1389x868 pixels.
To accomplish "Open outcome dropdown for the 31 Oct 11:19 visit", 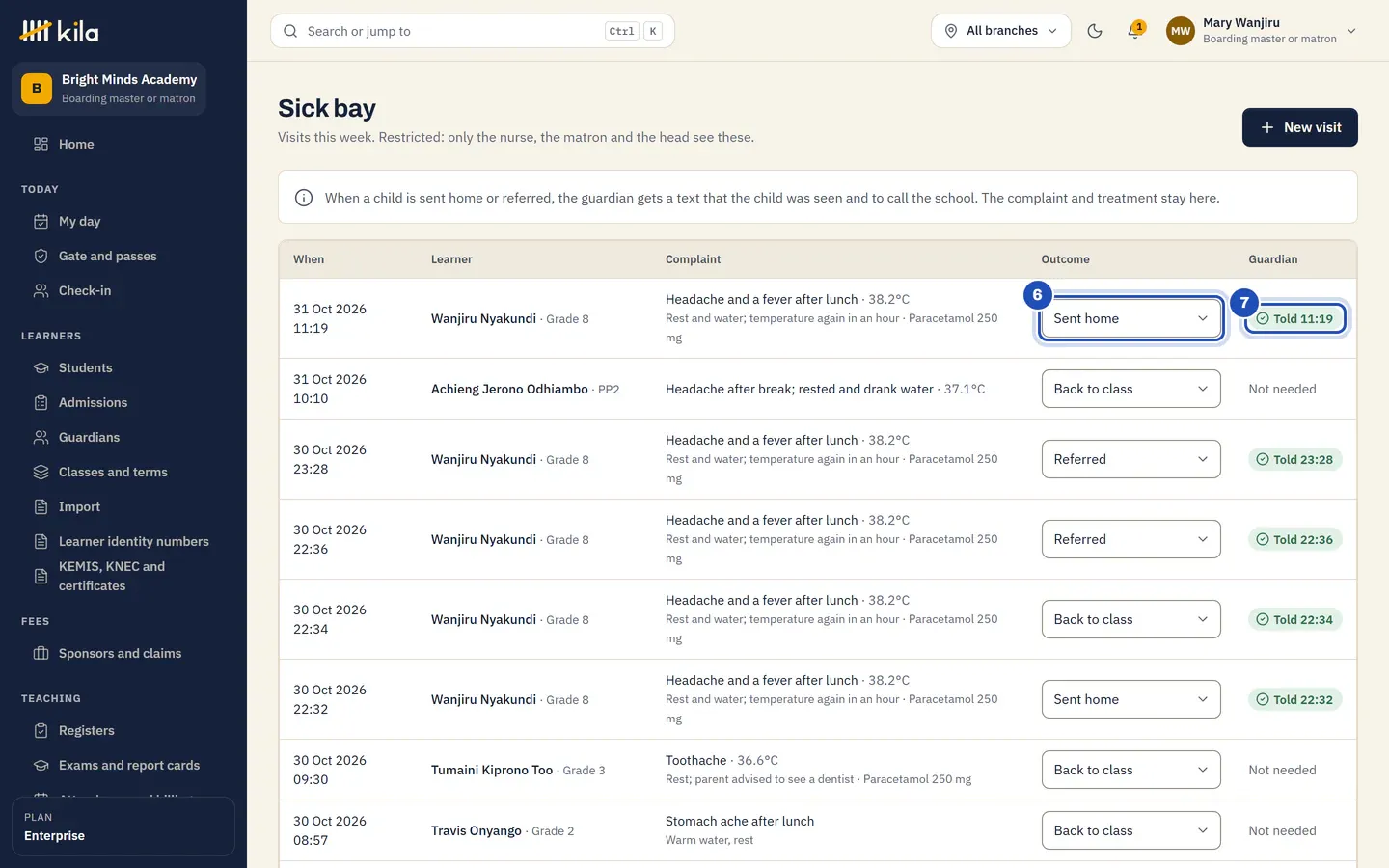I will tap(1130, 318).
